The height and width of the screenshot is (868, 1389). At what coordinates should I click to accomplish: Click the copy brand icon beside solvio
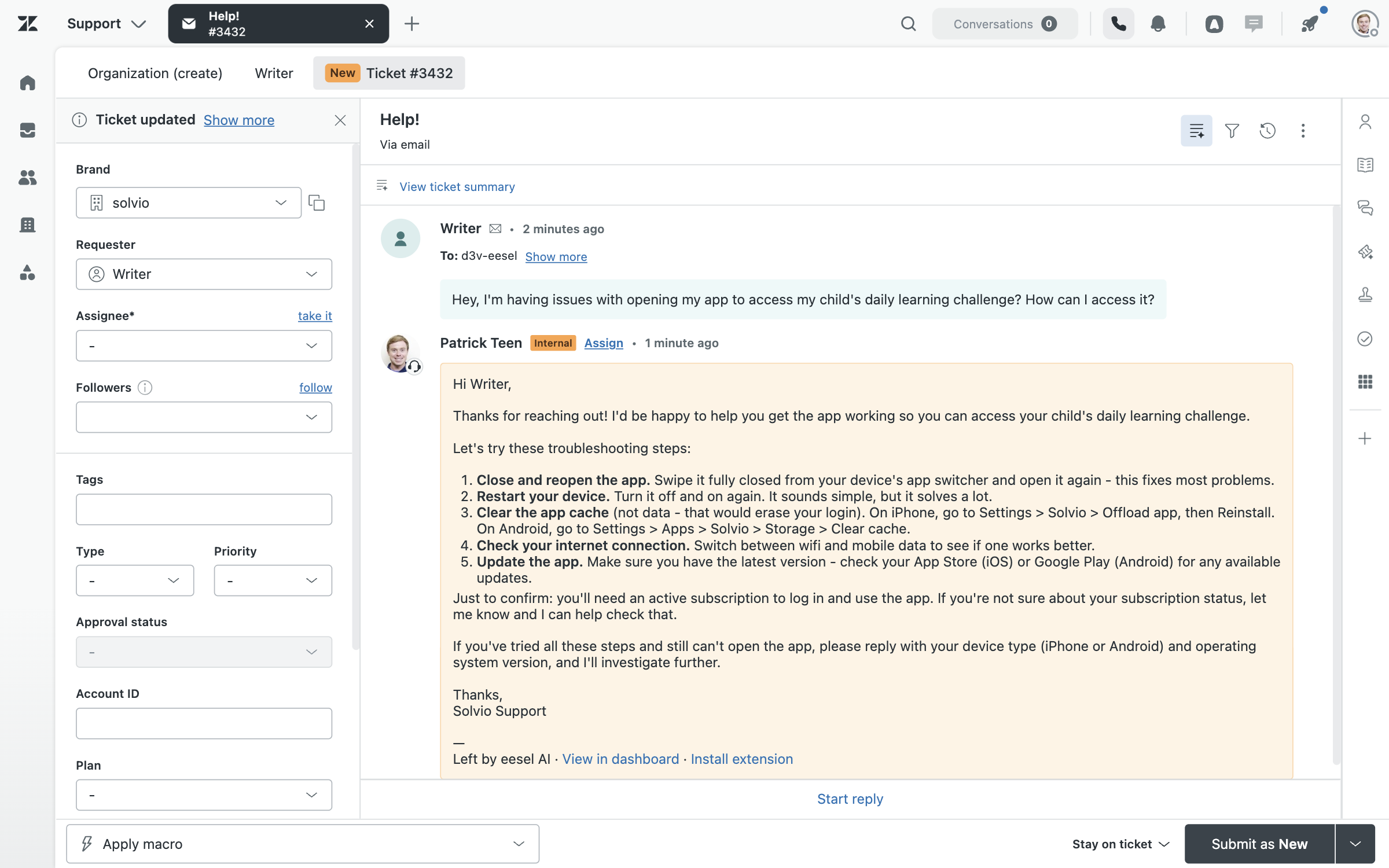tap(317, 203)
